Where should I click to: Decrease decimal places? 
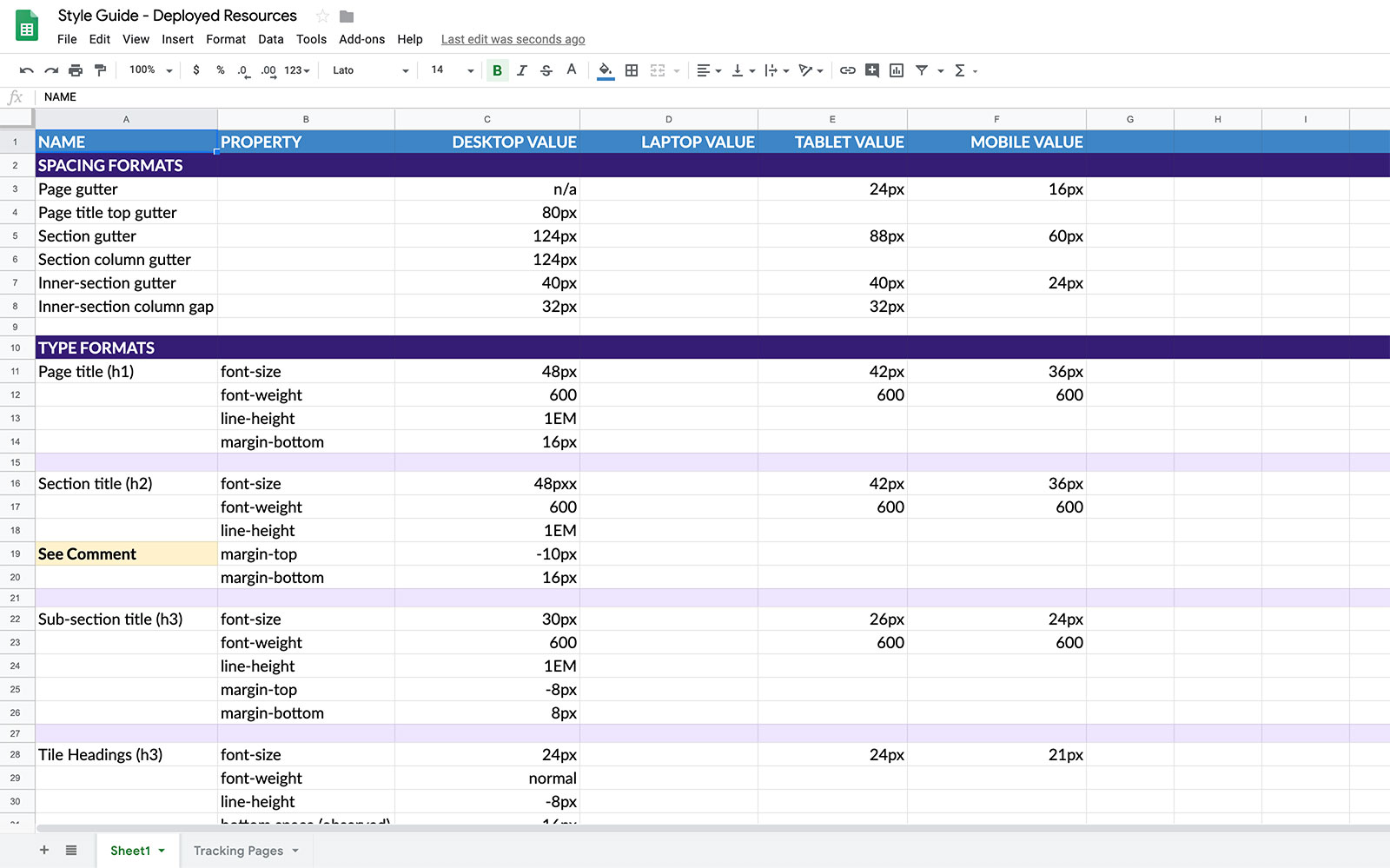point(244,70)
